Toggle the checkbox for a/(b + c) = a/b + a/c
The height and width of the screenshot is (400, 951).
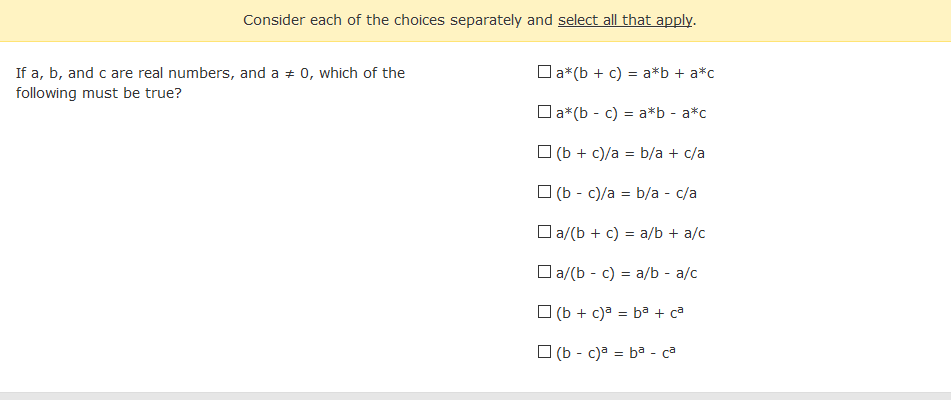[x=544, y=232]
